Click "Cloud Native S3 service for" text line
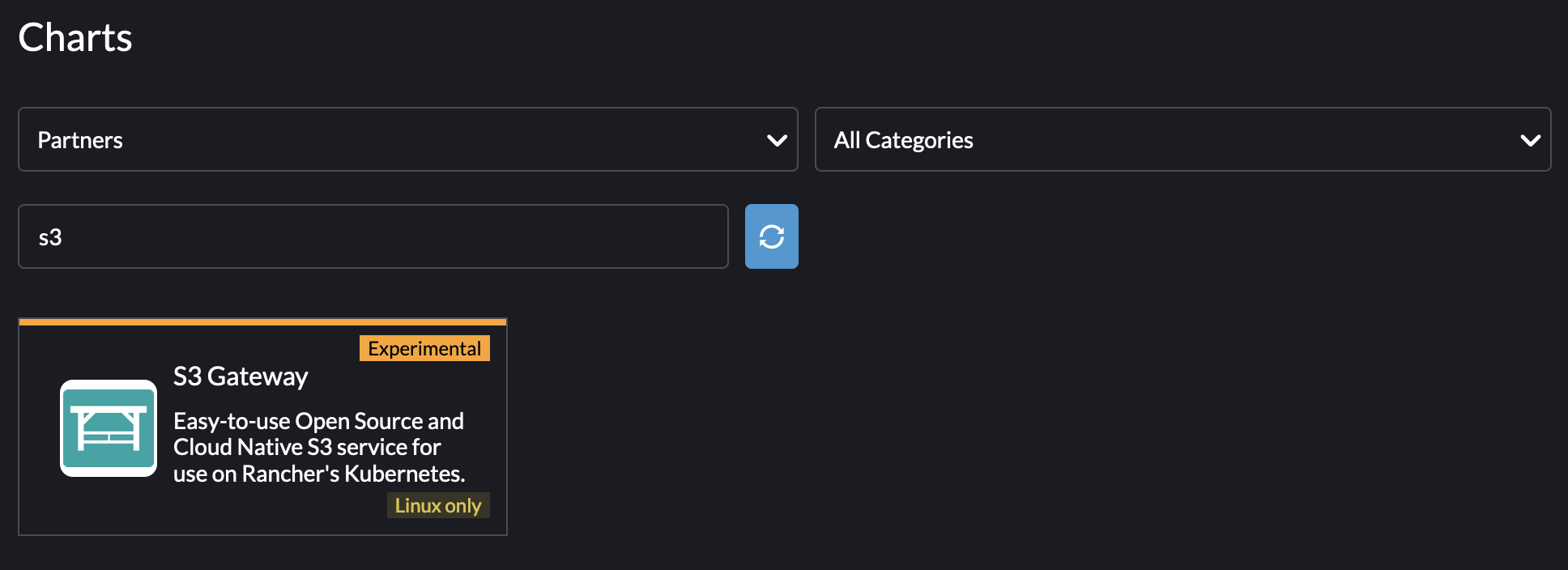Viewport: 1568px width, 570px height. click(x=307, y=447)
